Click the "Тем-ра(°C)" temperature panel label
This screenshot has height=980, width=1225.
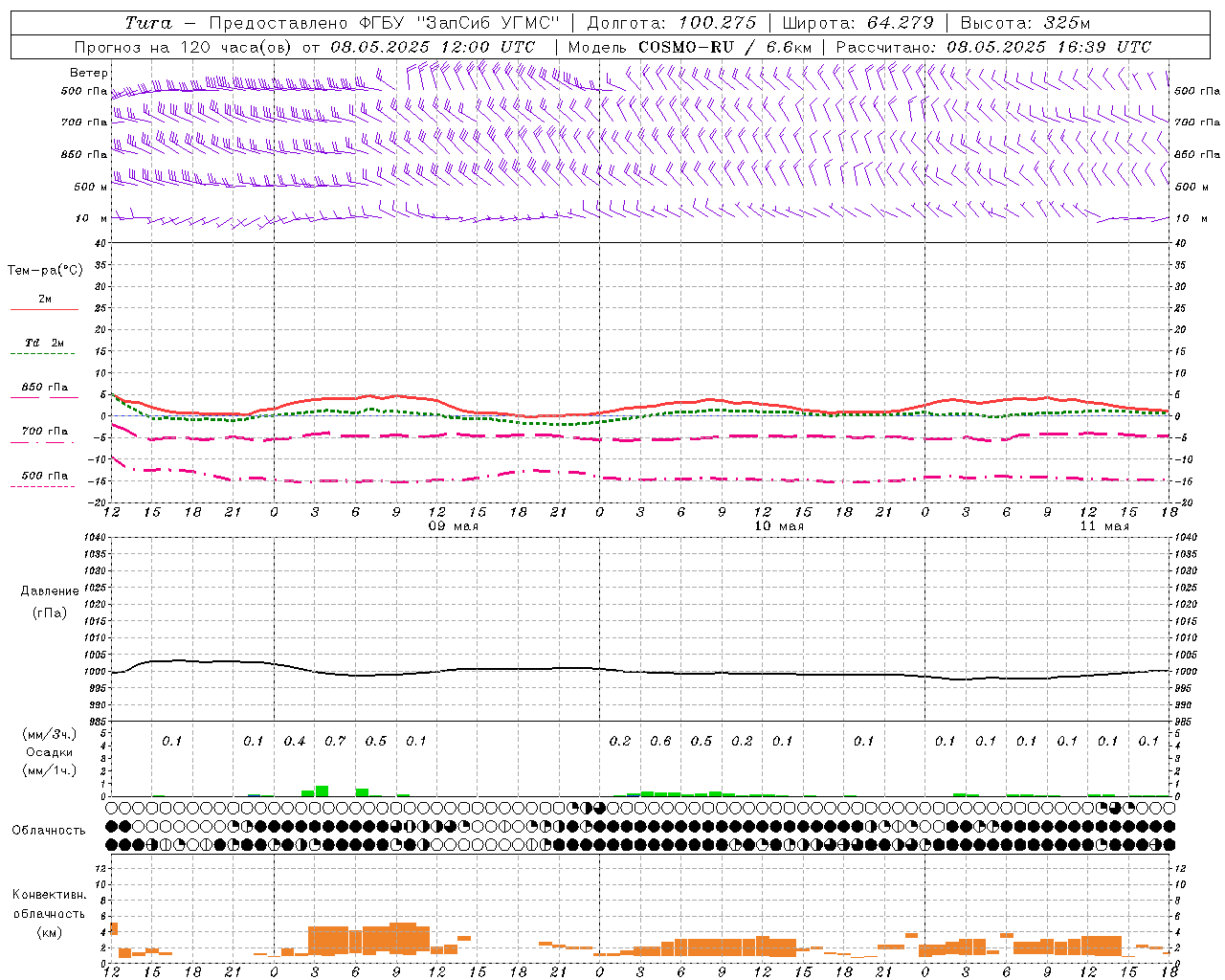pos(45,271)
